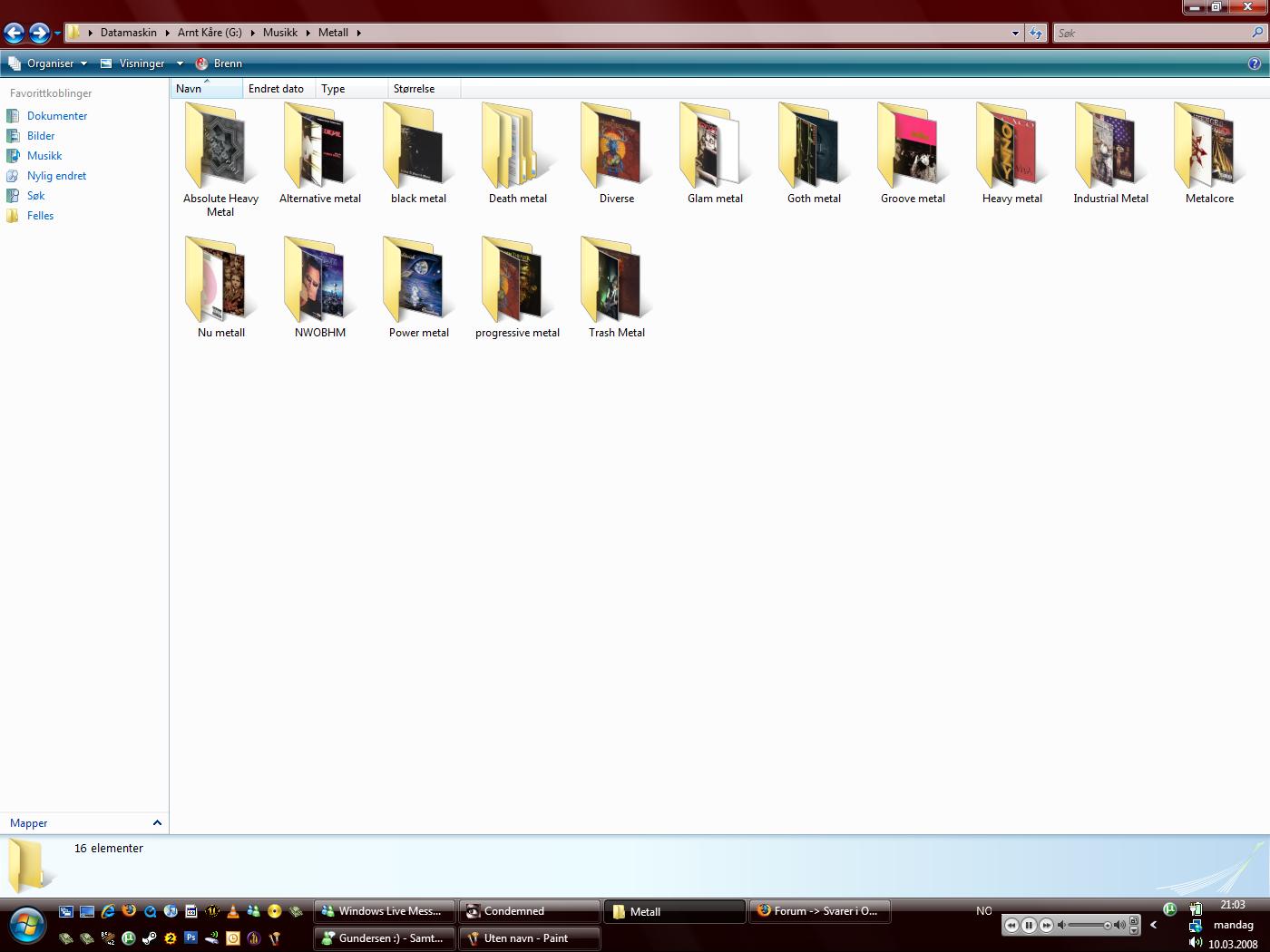Select the black metal folder
Viewport: 1270px width, 952px height.
point(418,152)
